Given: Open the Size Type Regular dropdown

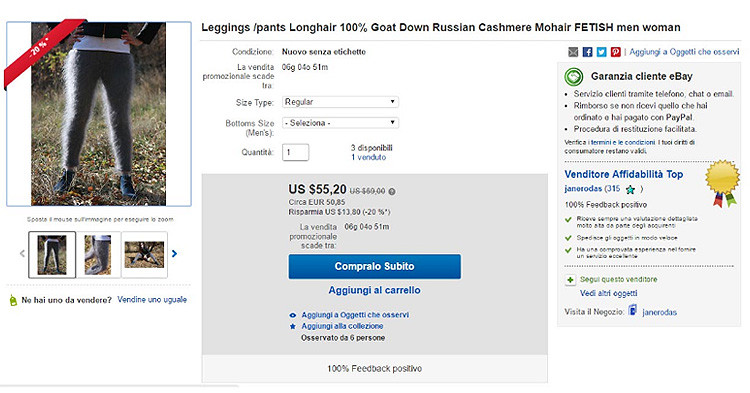Looking at the screenshot, I should (x=340, y=102).
